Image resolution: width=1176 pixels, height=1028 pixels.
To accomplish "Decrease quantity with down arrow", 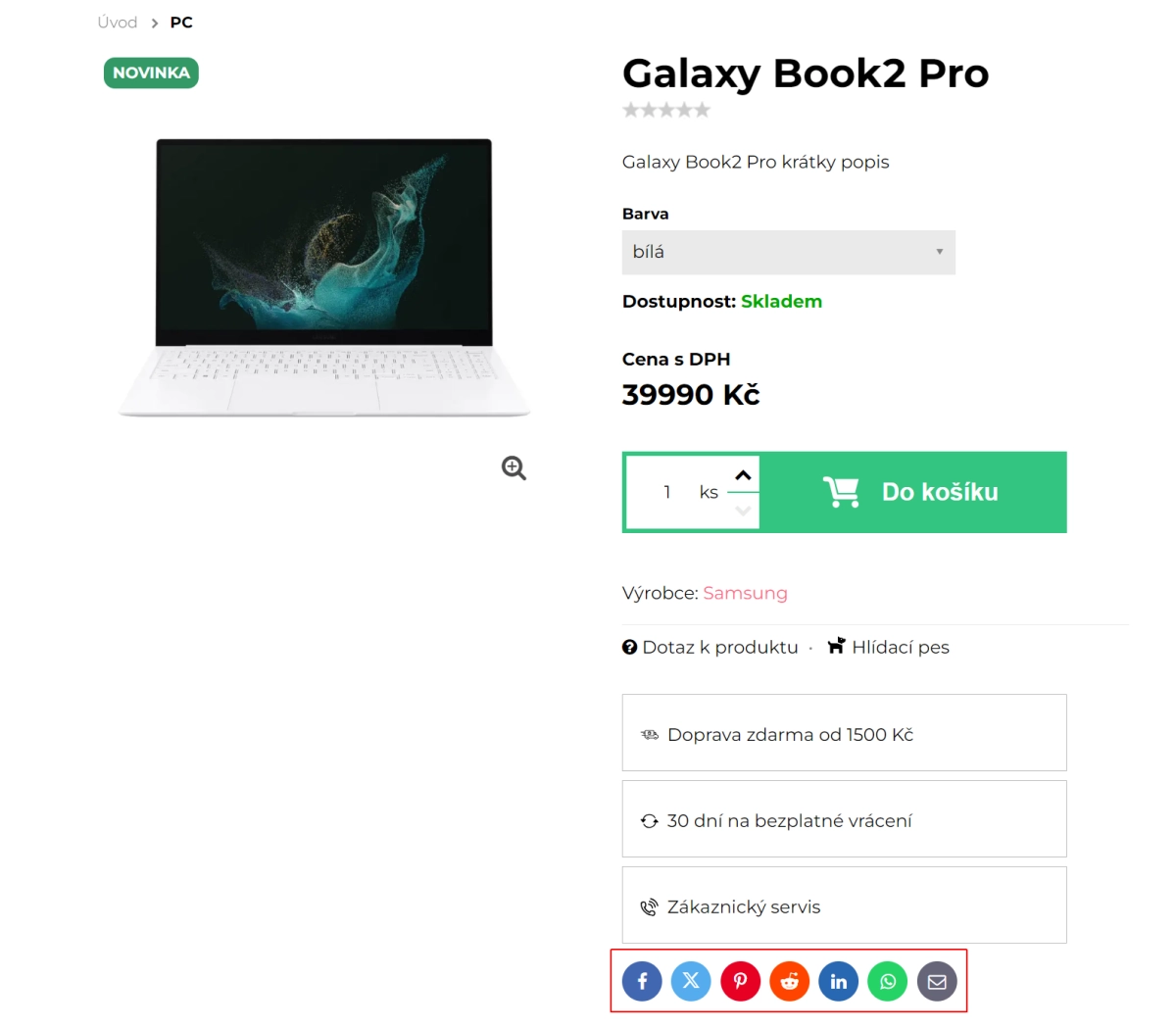I will click(743, 510).
